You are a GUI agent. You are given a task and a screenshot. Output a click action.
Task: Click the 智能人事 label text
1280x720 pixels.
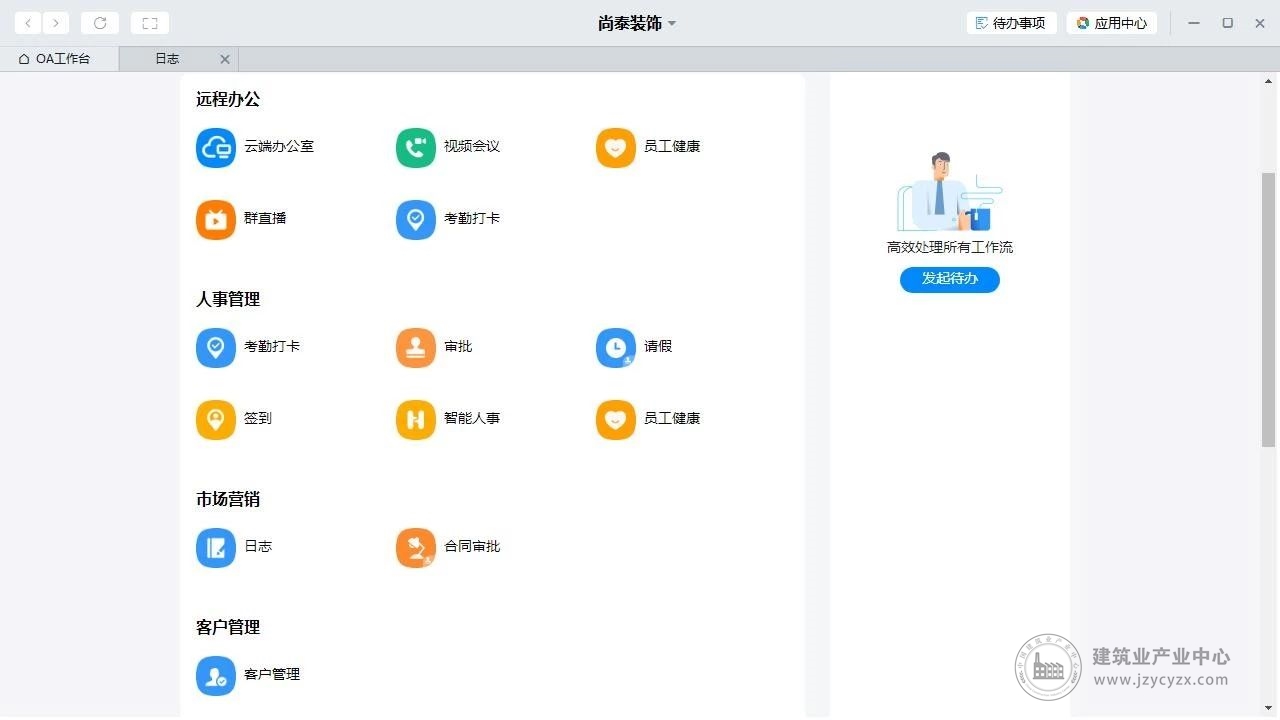click(x=472, y=418)
